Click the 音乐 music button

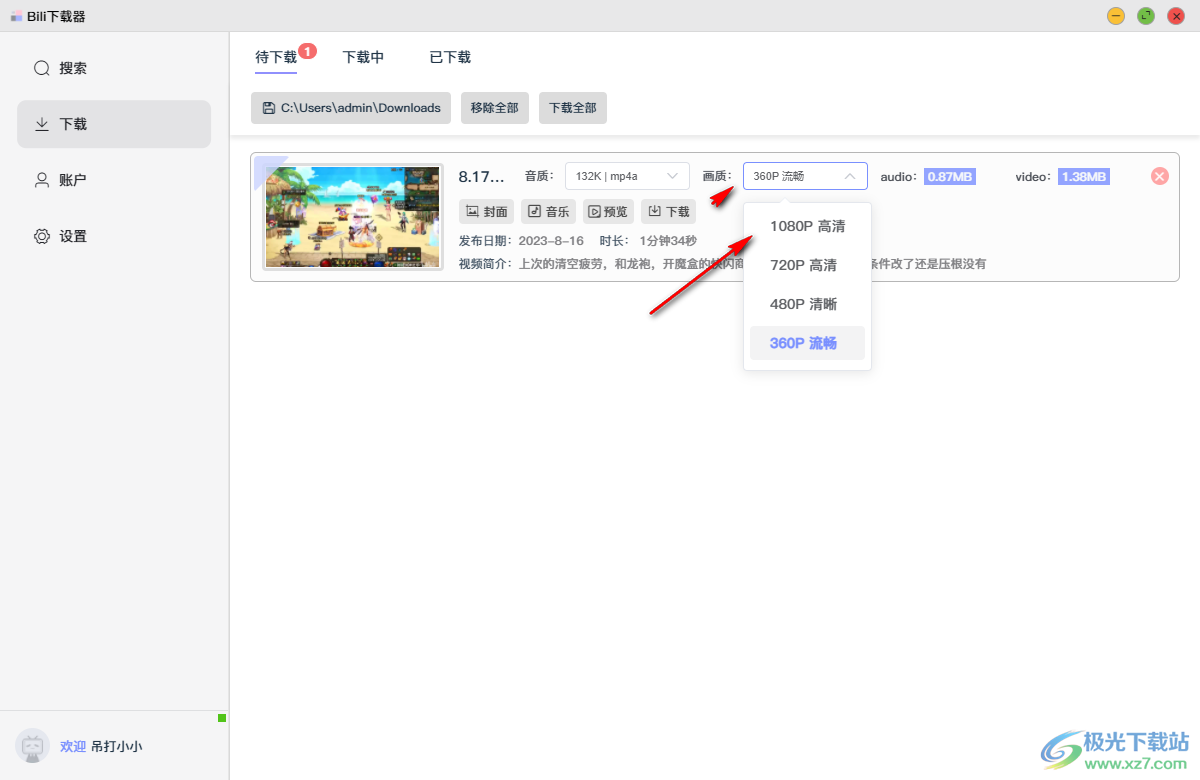(548, 211)
